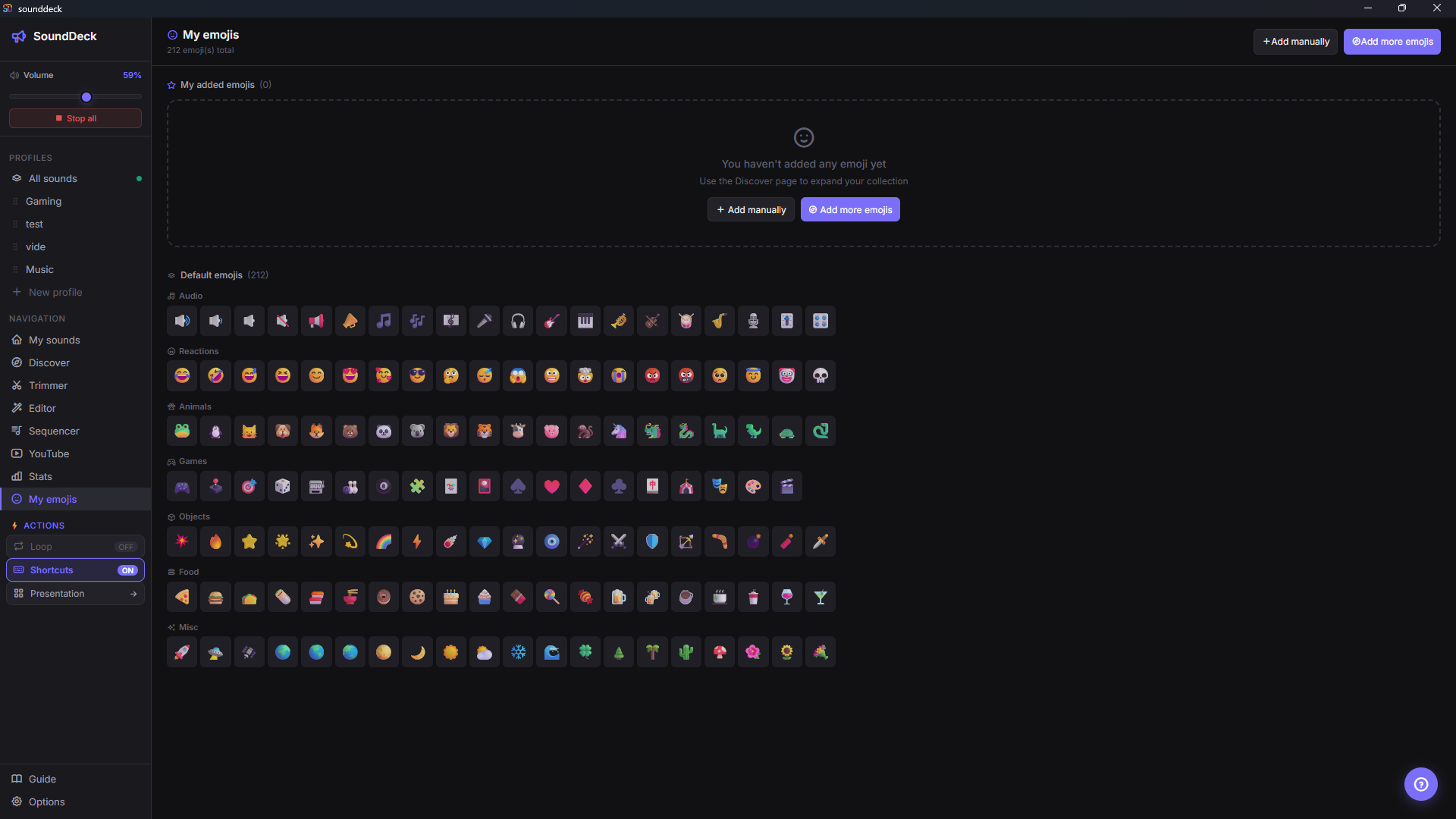Choose the electric guitar emoji

551,321
